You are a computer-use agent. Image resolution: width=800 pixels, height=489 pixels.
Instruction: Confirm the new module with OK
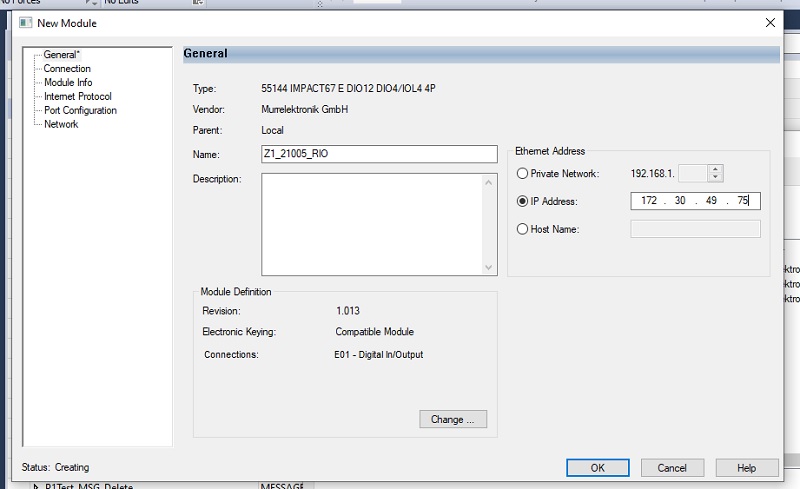tap(597, 468)
